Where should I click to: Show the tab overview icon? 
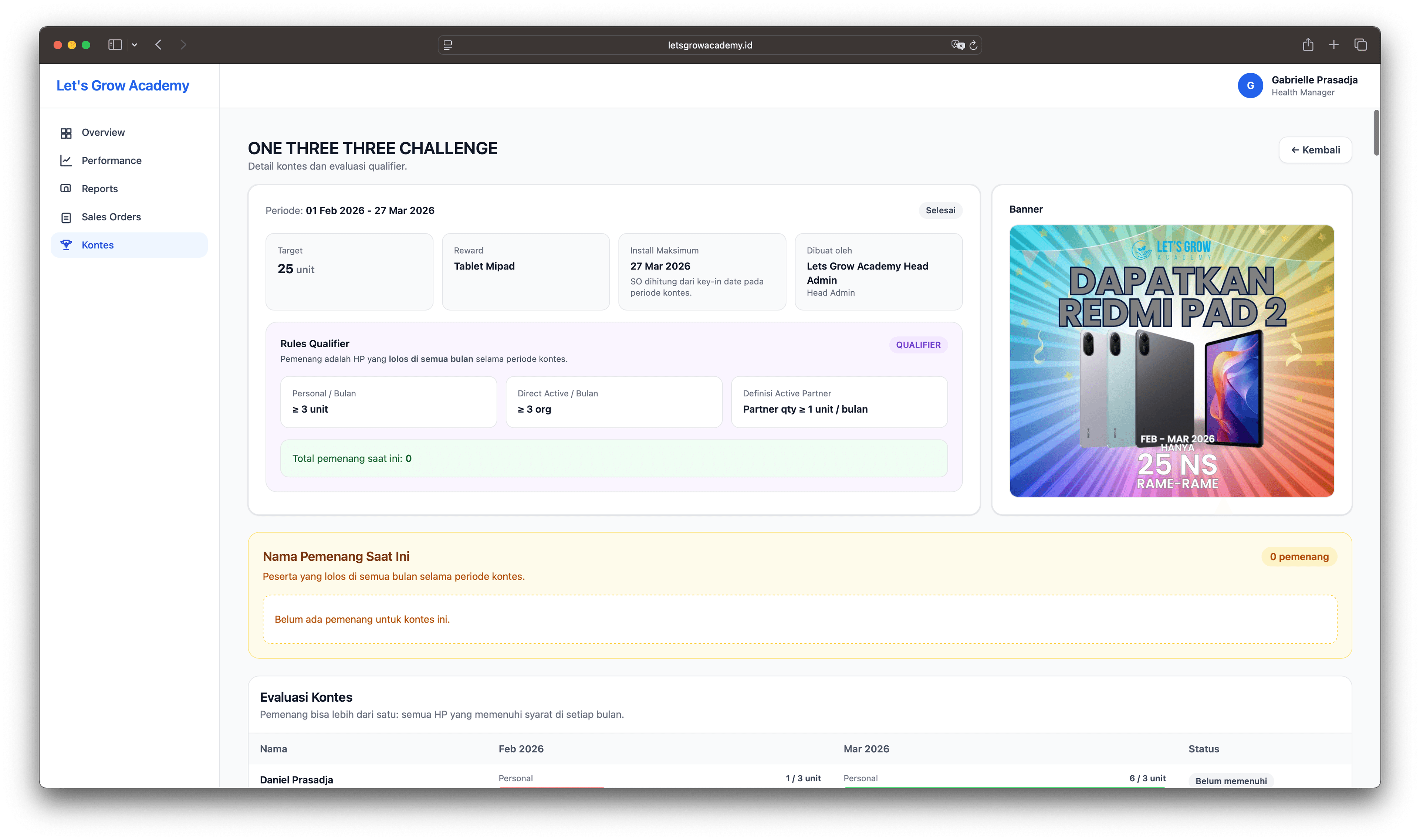pos(1360,45)
